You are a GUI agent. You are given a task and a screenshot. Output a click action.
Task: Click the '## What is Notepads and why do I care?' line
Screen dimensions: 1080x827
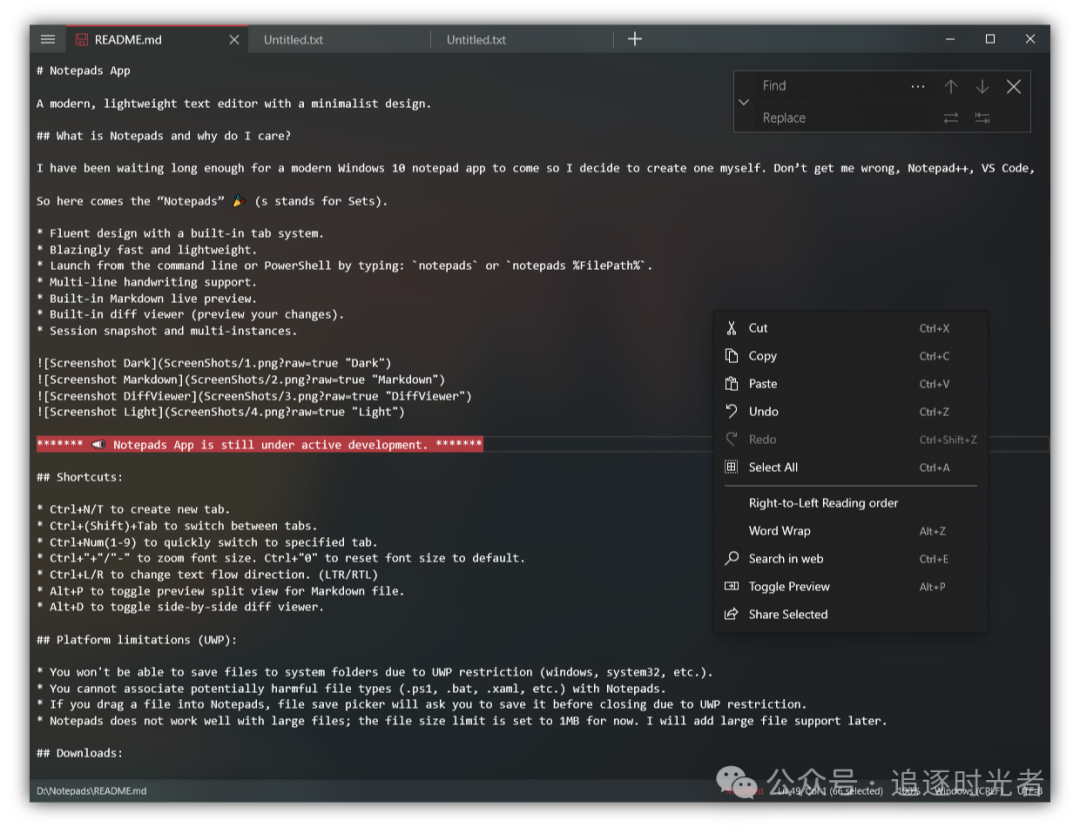click(x=163, y=136)
